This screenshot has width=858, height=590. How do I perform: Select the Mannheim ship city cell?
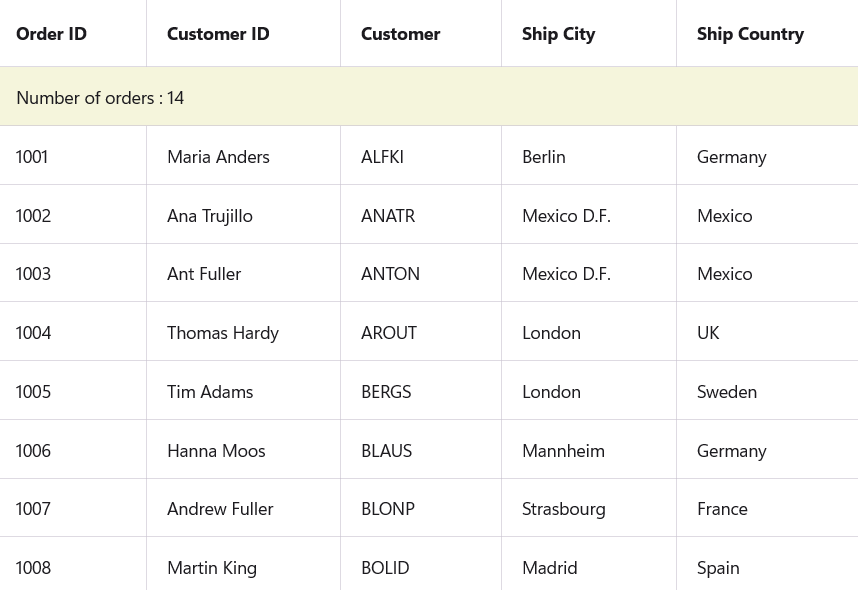pyautogui.click(x=563, y=451)
